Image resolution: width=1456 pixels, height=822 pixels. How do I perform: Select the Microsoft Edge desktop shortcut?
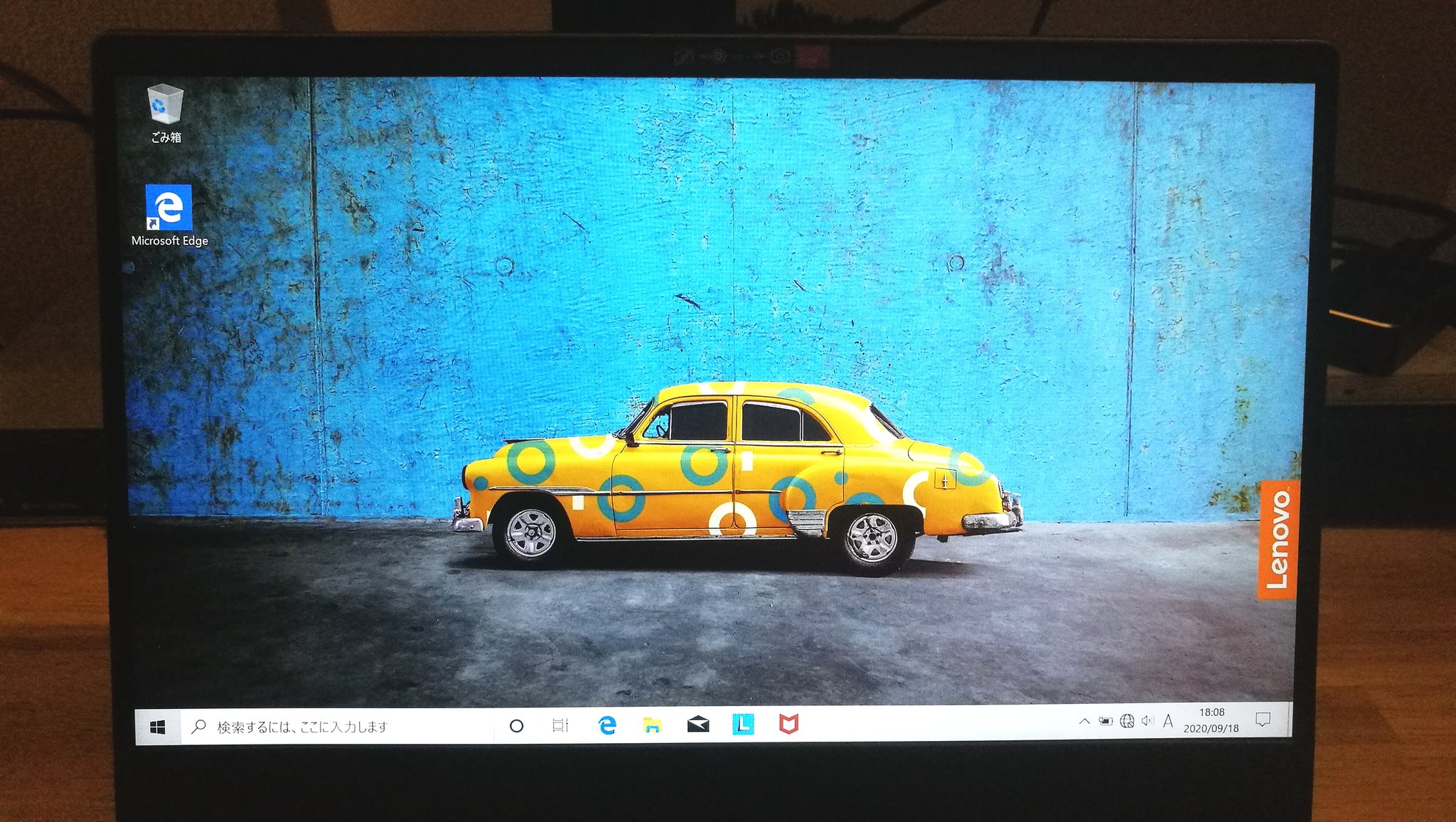point(169,216)
